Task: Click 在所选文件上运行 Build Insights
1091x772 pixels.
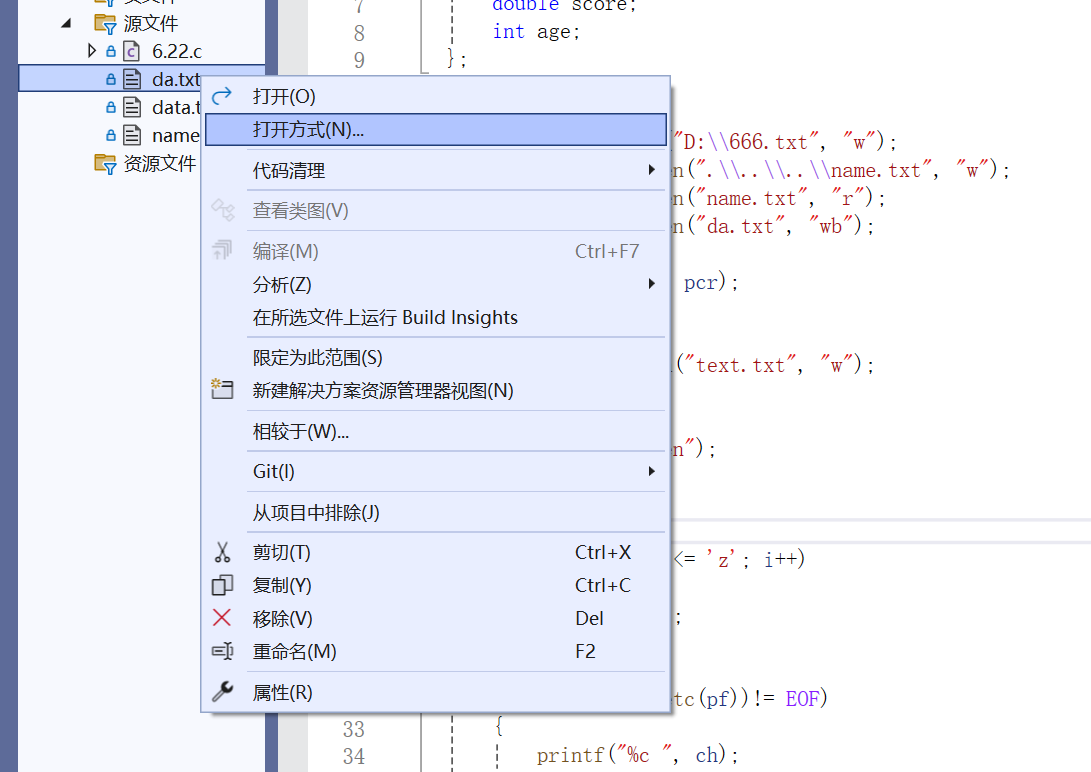Action: coord(386,317)
